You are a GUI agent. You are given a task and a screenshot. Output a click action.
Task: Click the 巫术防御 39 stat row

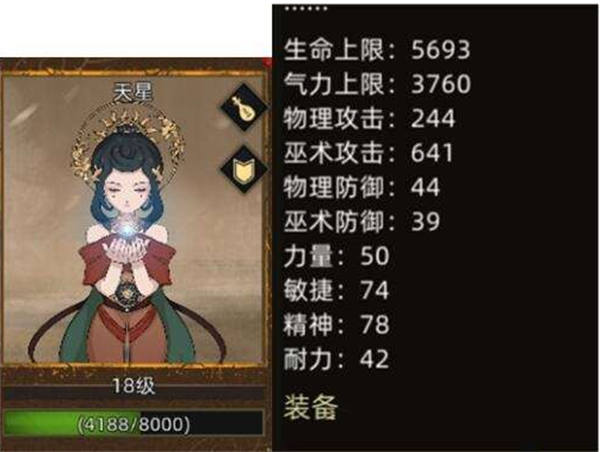[362, 221]
